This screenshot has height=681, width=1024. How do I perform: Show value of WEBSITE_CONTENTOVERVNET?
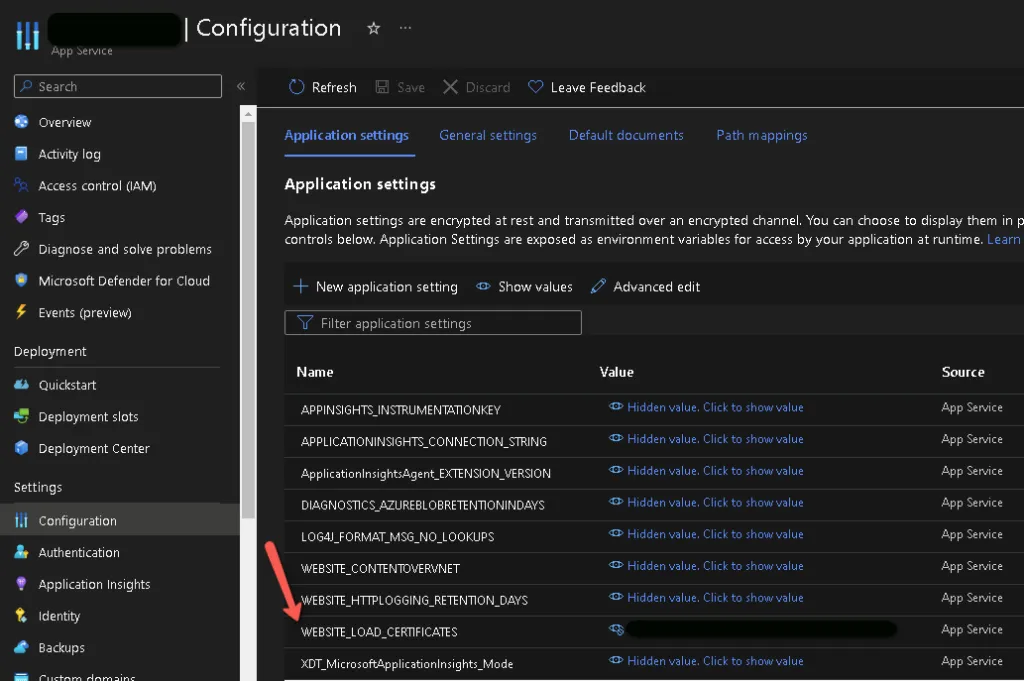[706, 565]
